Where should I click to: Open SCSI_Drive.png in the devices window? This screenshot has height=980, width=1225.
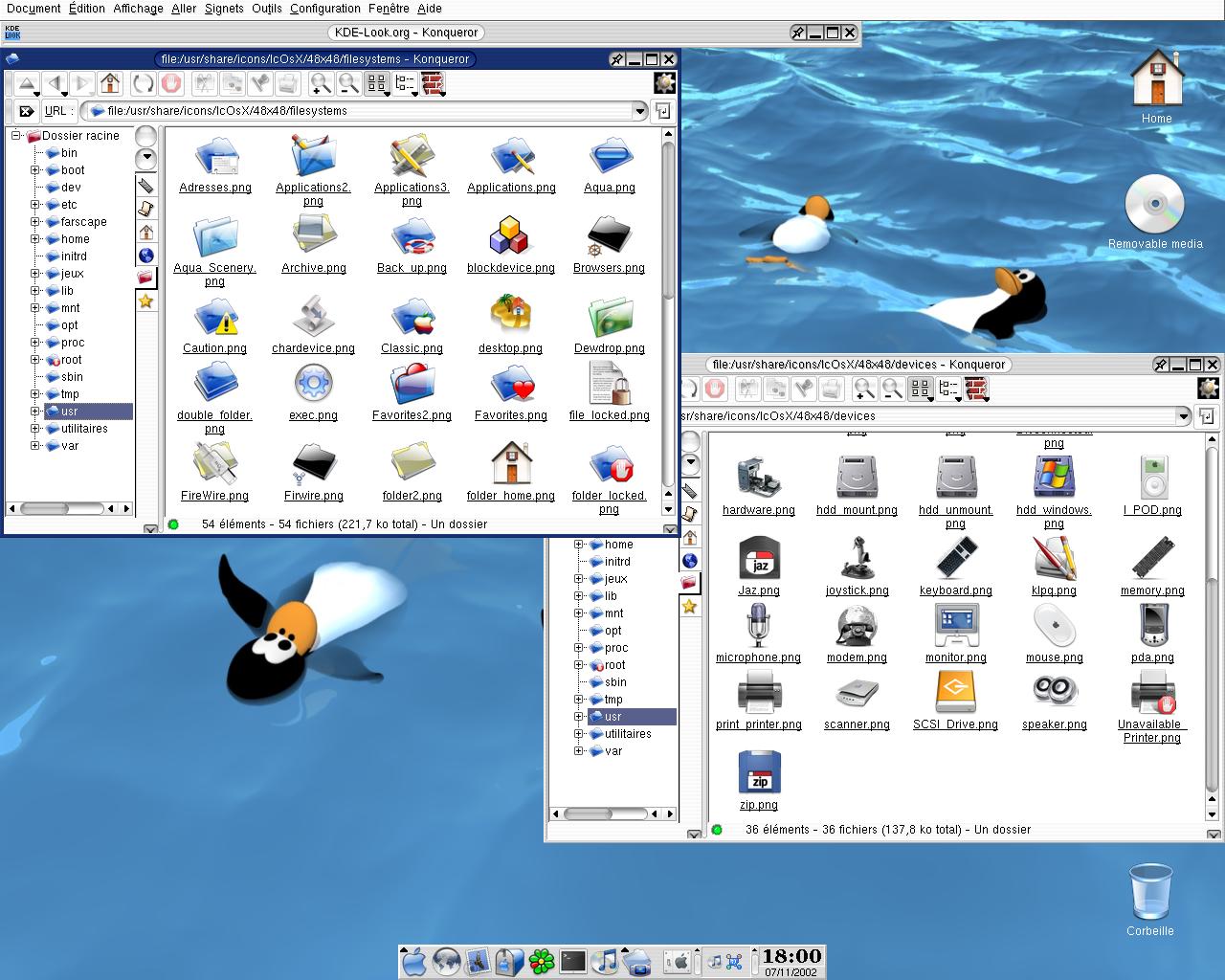(x=955, y=701)
